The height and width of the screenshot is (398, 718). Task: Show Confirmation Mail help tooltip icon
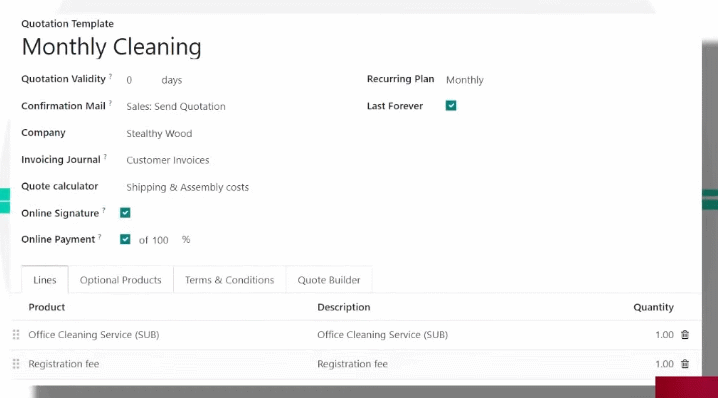tap(110, 103)
